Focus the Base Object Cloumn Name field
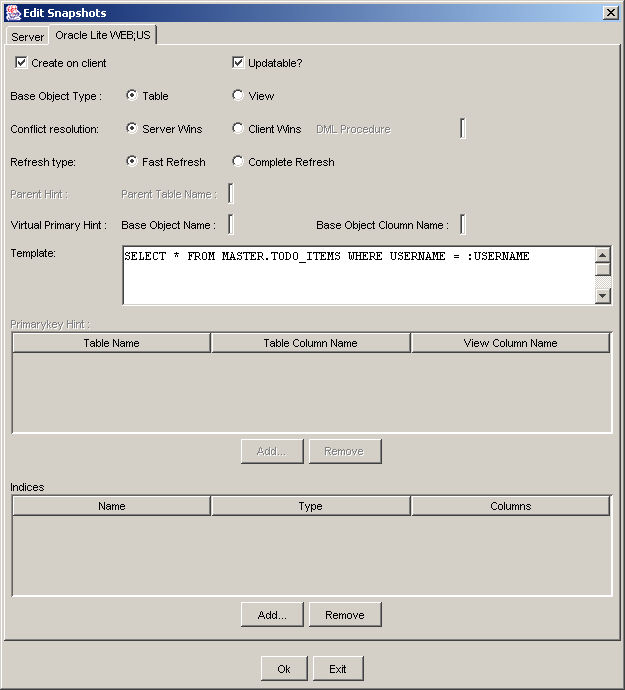This screenshot has width=625, height=690. coord(463,224)
